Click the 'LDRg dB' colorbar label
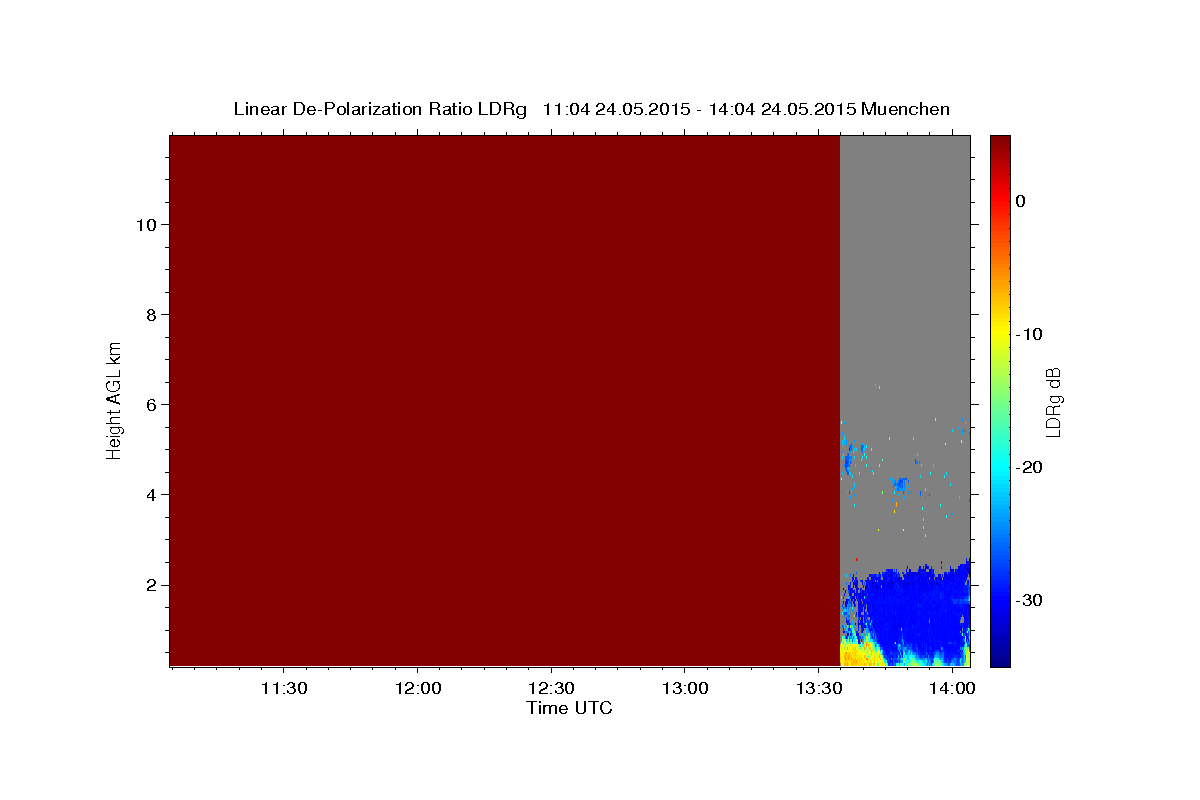The width and height of the screenshot is (1200, 800). (x=1053, y=402)
